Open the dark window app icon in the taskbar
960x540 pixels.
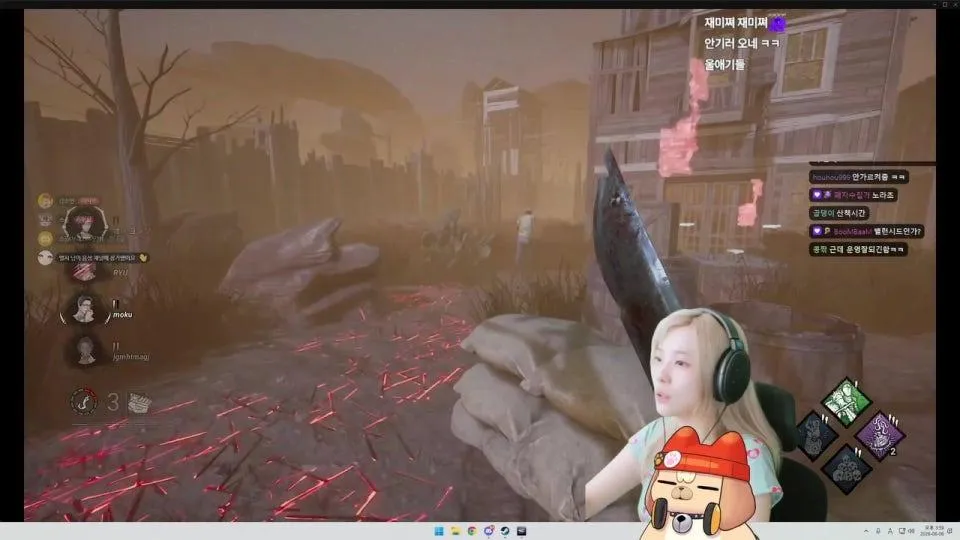(x=522, y=531)
